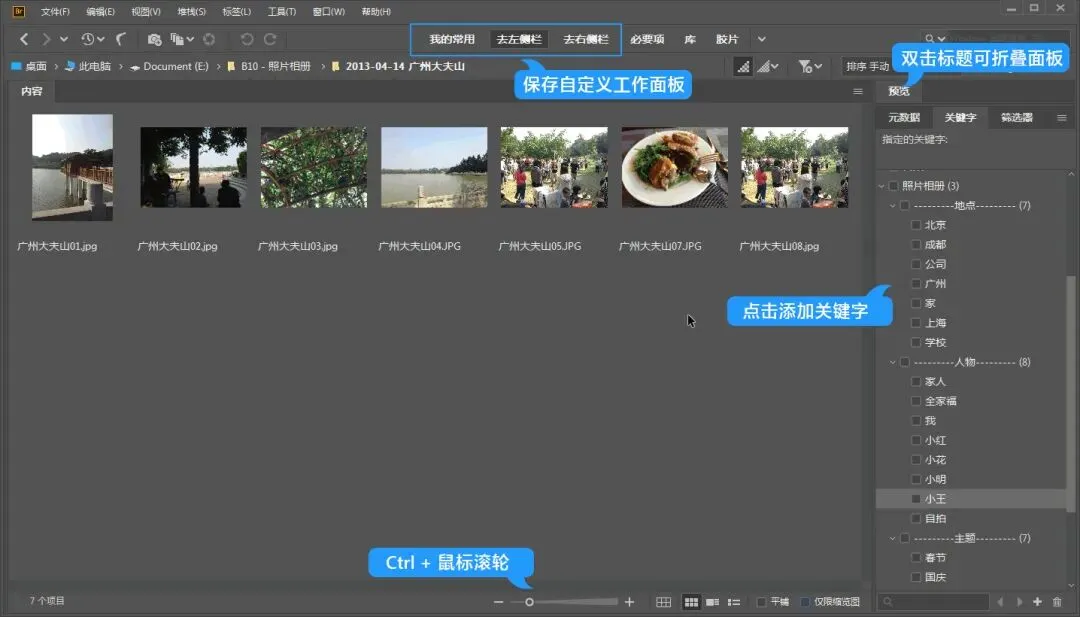
Task: Decrease thumbnail size with minus icon
Action: pos(499,602)
